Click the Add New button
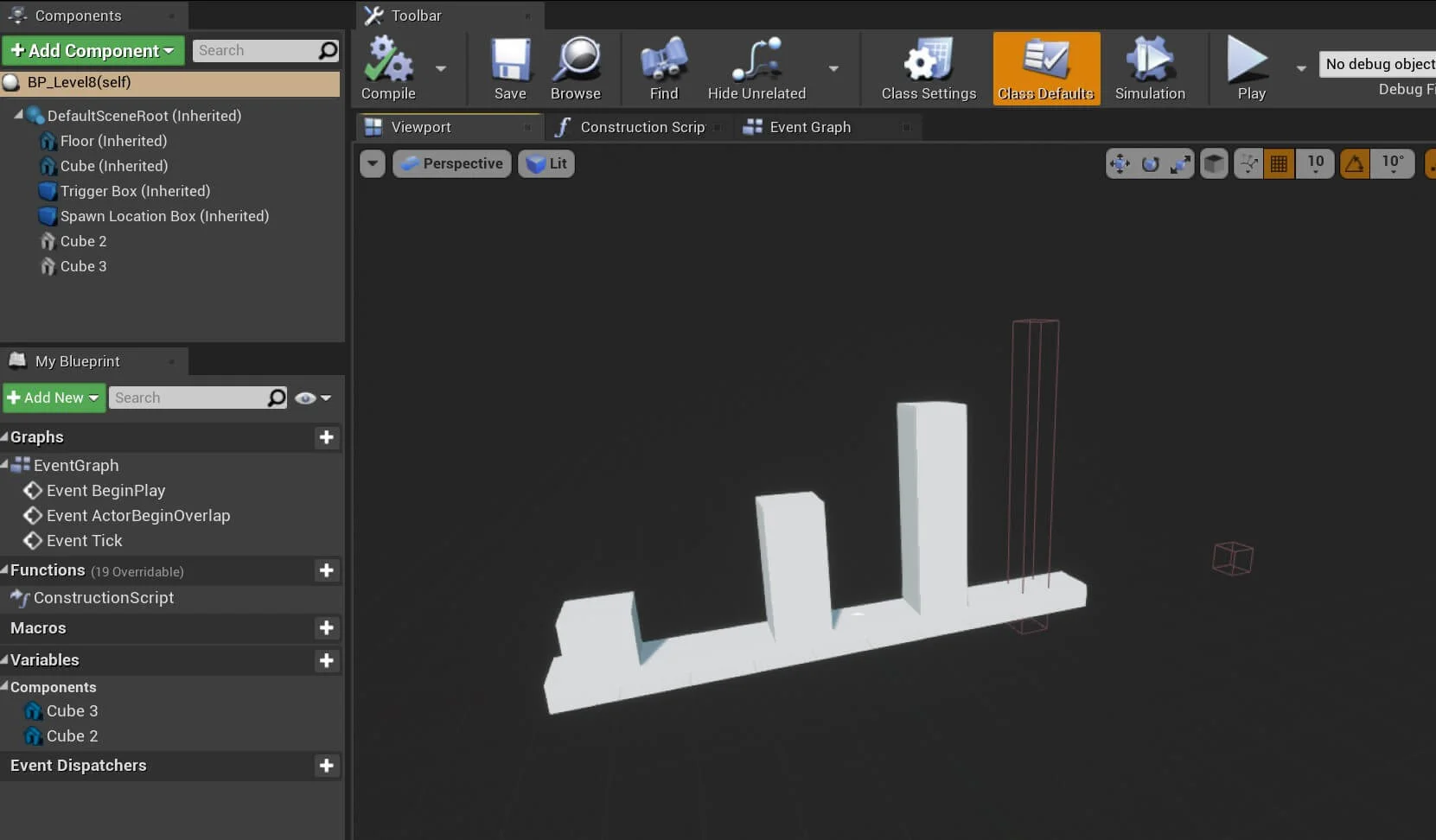The height and width of the screenshot is (840, 1436). (54, 398)
